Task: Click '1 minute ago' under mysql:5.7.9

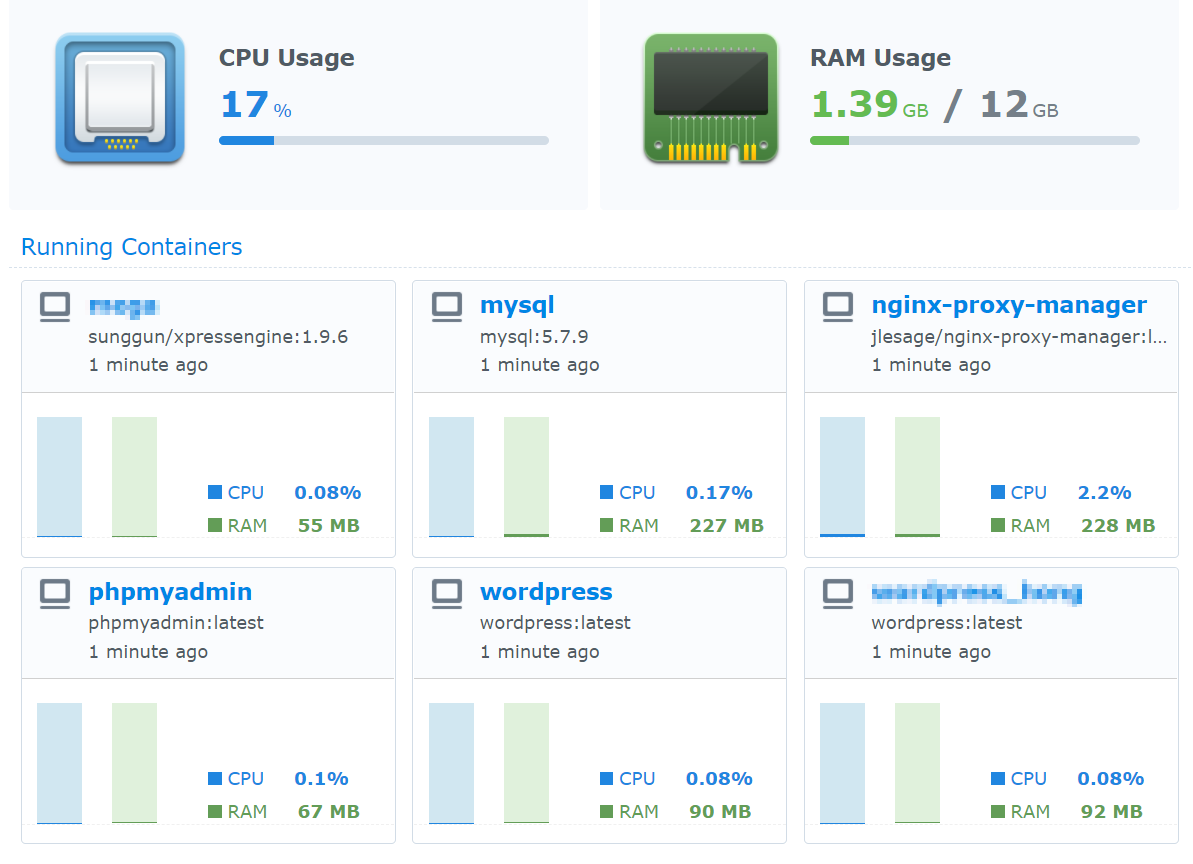Action: (539, 365)
